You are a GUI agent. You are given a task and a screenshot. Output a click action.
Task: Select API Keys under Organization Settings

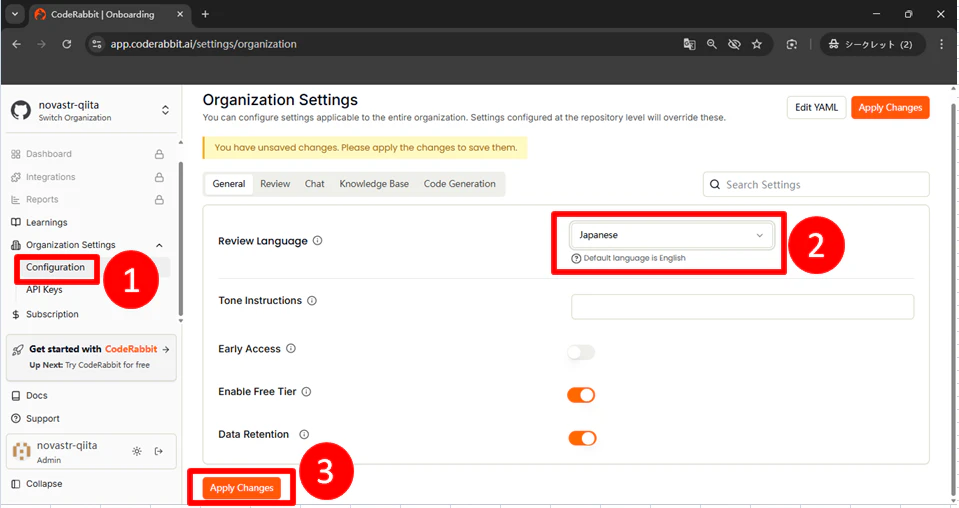coord(44,289)
